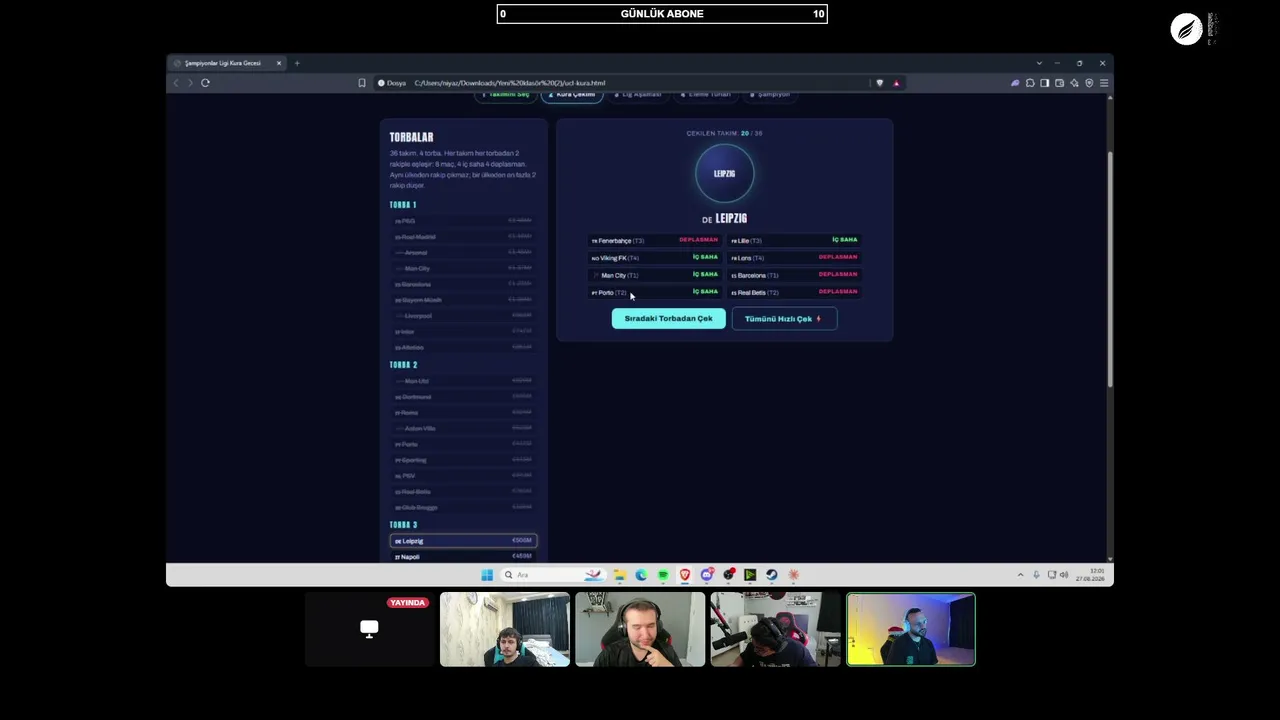Click the Real Betis (T2) fixture row
The image size is (1280, 720).
[795, 292]
